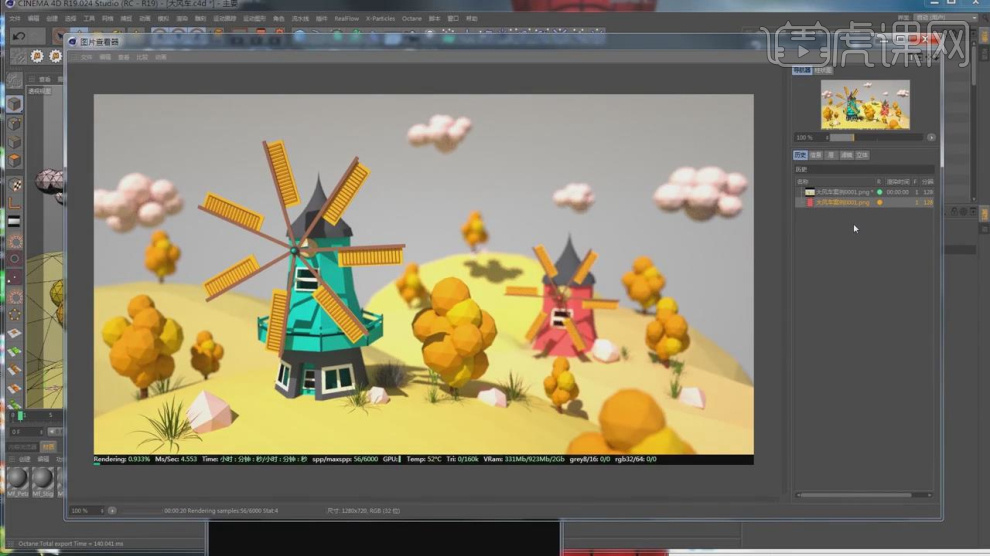Select the texture mode checkerboard icon
The width and height of the screenshot is (990, 556).
tap(14, 186)
